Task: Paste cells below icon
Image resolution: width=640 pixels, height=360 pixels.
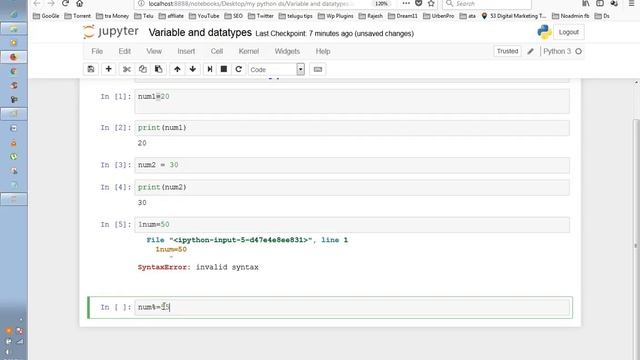Action: pos(158,69)
